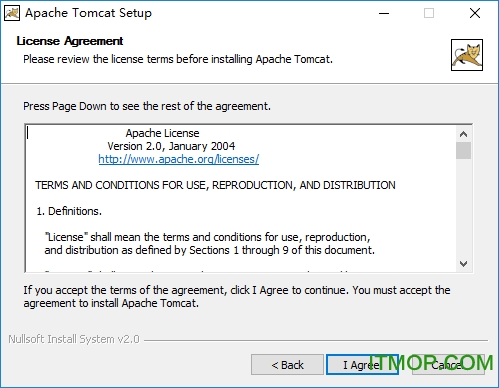The image size is (499, 388).
Task: Close the Apache Tomcat Setup window
Action: click(x=475, y=13)
